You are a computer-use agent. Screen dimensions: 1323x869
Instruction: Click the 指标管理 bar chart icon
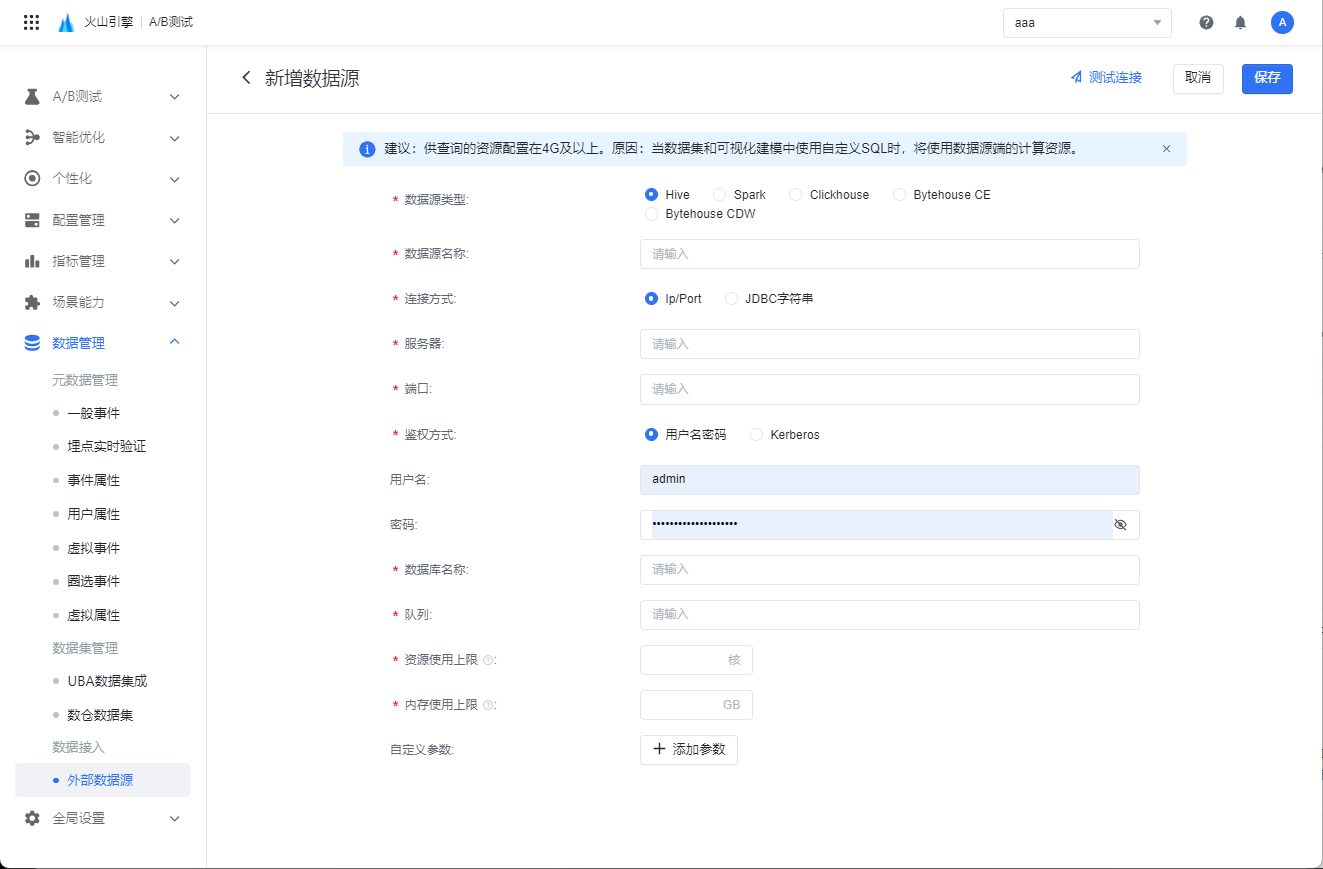pos(32,261)
